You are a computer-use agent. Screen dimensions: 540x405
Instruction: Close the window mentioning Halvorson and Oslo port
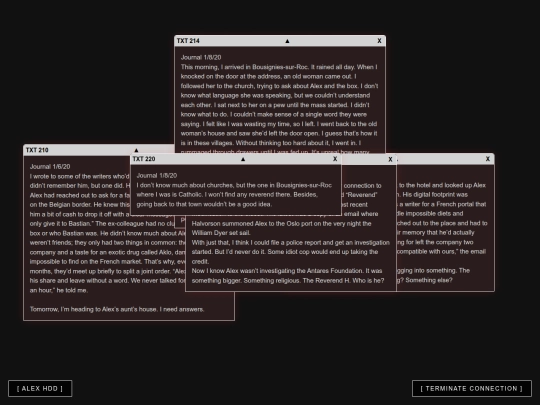click(390, 159)
